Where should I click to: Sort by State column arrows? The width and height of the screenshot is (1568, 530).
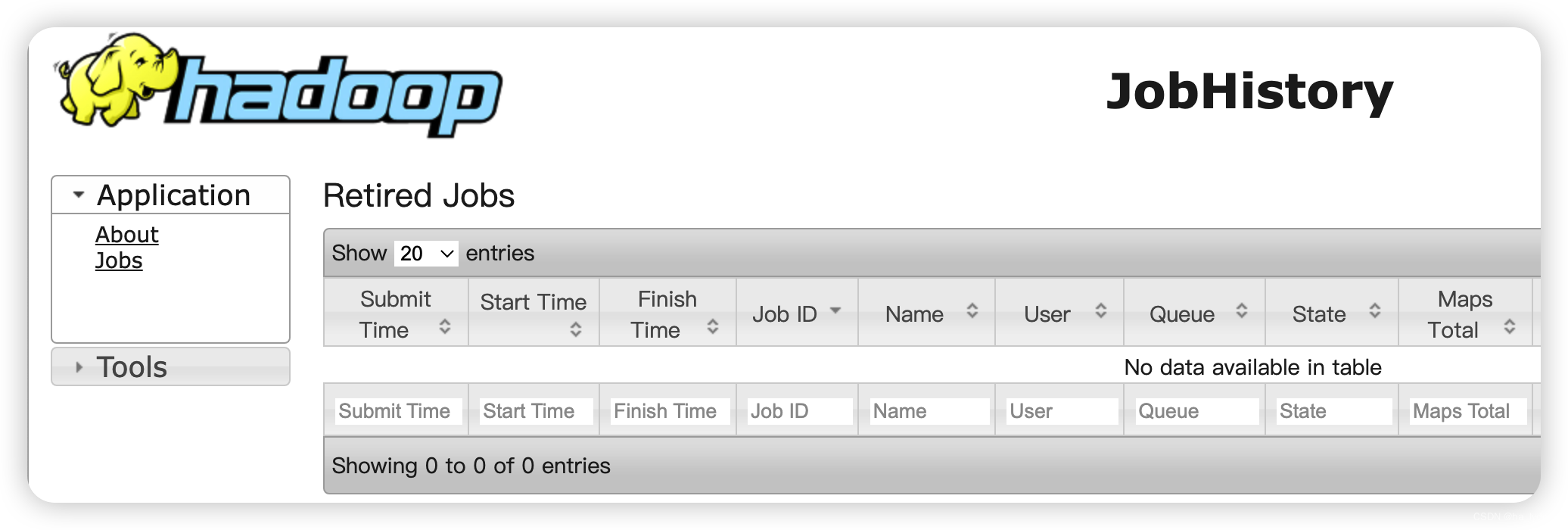tap(1375, 310)
